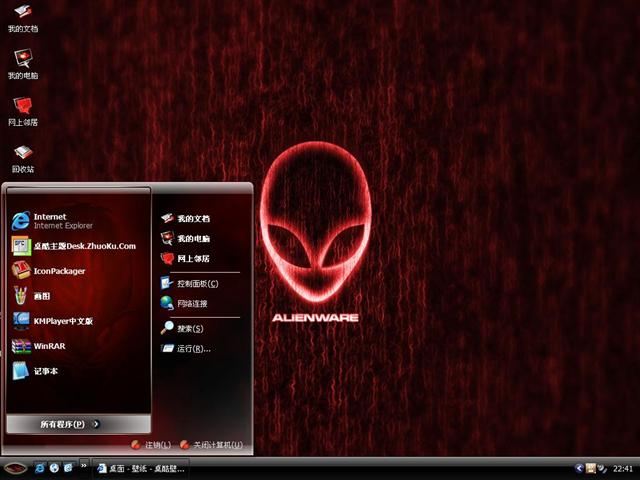Launch Internet Explorer from start menu
This screenshot has height=480, width=640.
78,221
